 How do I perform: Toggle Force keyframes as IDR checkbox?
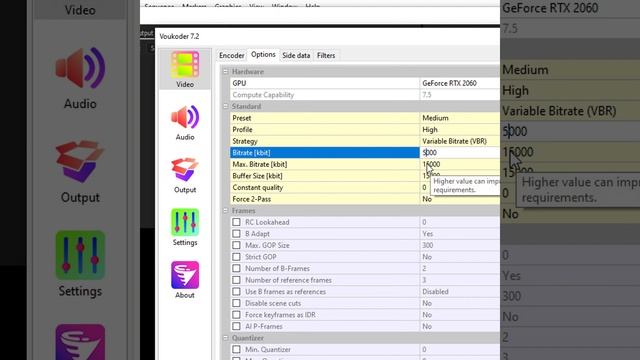(236, 315)
